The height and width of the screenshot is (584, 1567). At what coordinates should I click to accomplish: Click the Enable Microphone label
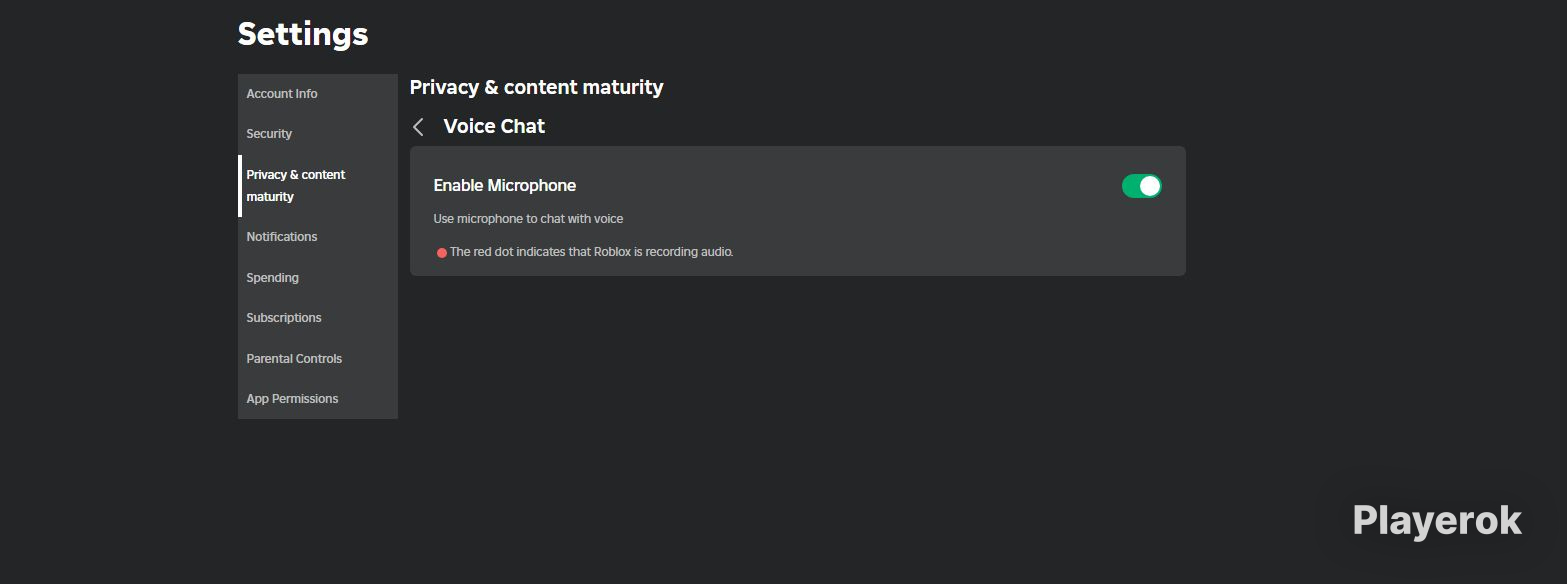point(504,186)
